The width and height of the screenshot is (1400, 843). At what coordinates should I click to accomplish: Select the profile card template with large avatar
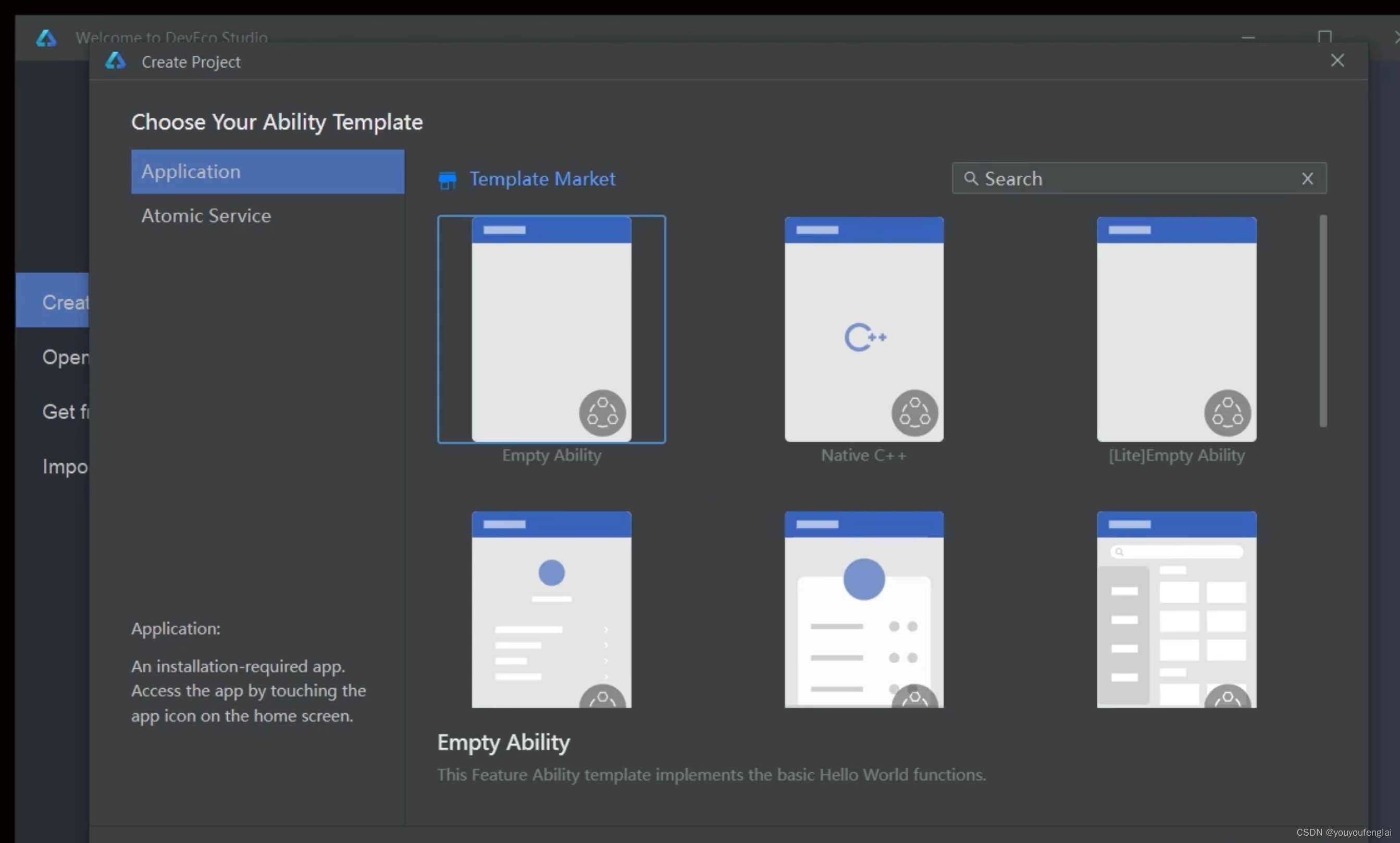tap(863, 609)
